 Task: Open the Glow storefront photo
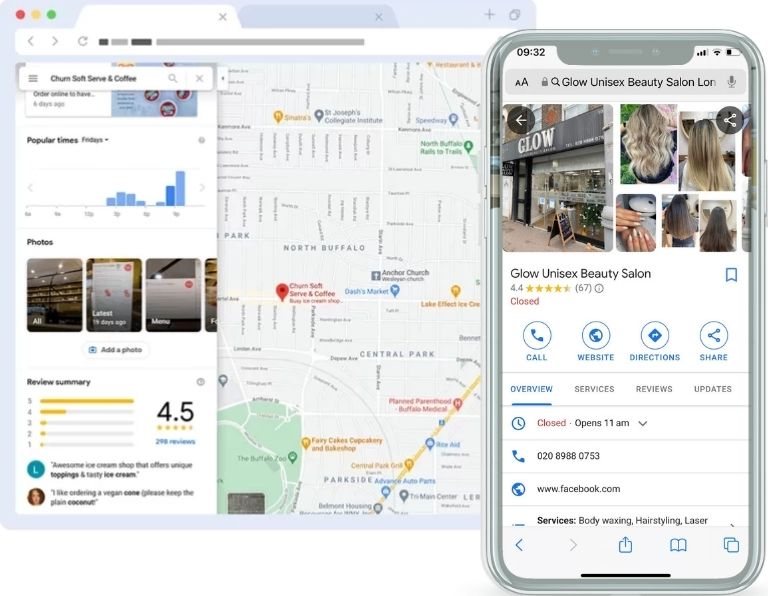[x=558, y=178]
